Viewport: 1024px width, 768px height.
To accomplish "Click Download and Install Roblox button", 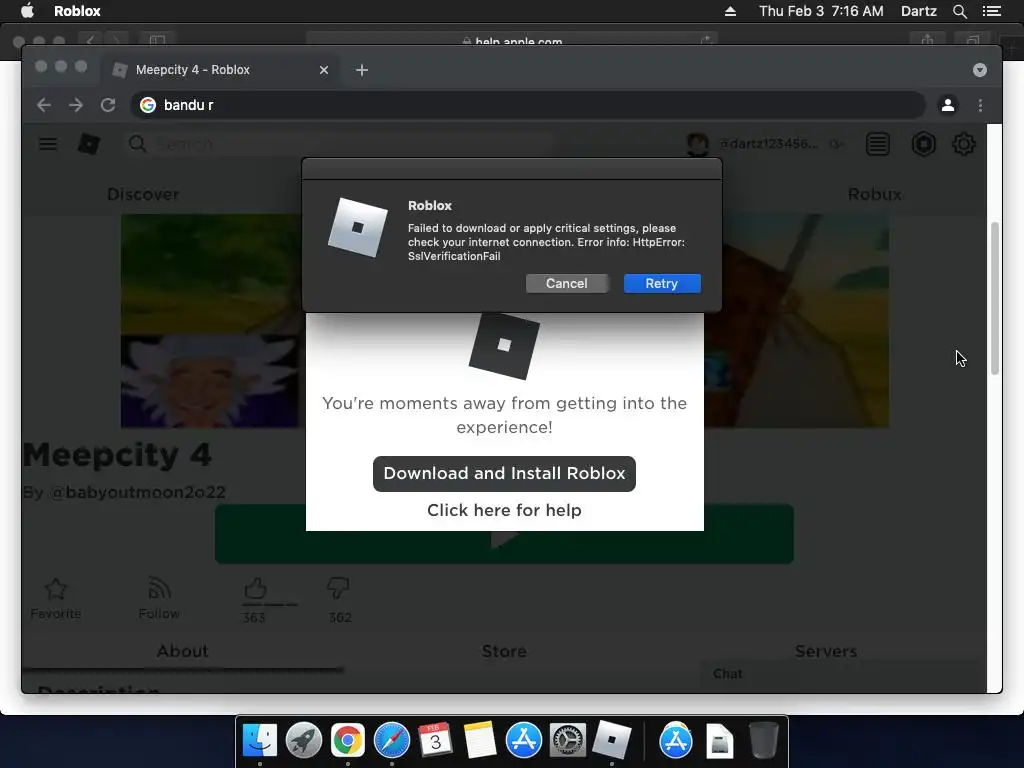I will click(504, 473).
